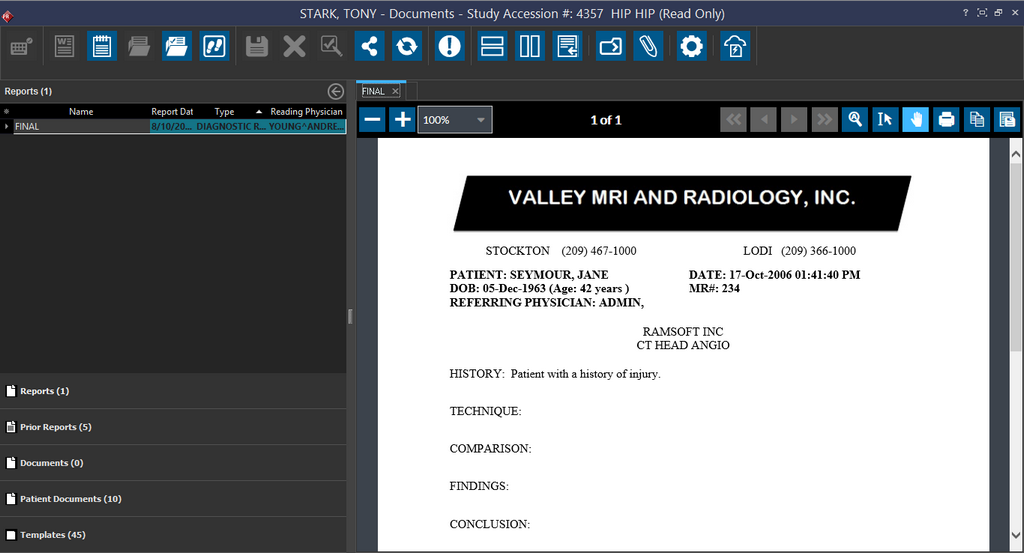Viewport: 1024px width, 553px height.
Task: Switch to vertical split layout icon
Action: click(x=528, y=46)
